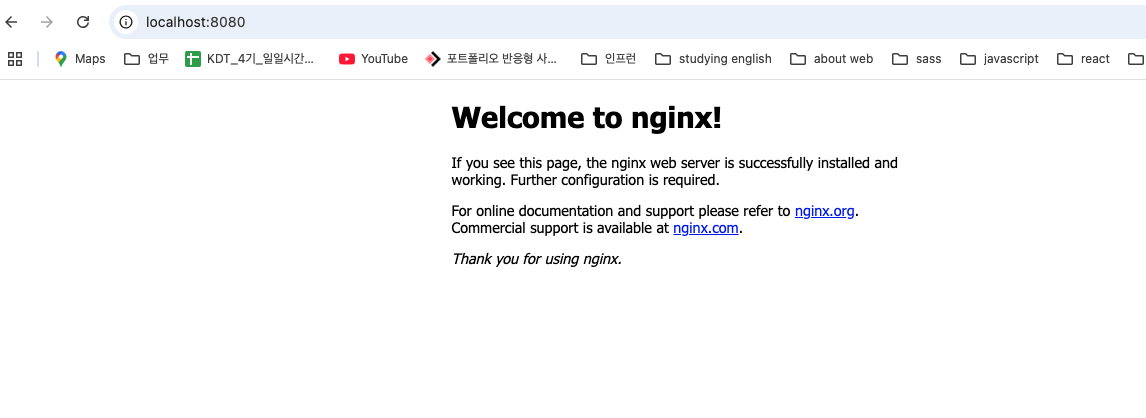
Task: Open the KDT_4기_일일시간 spreadsheet bookmark
Action: [250, 59]
